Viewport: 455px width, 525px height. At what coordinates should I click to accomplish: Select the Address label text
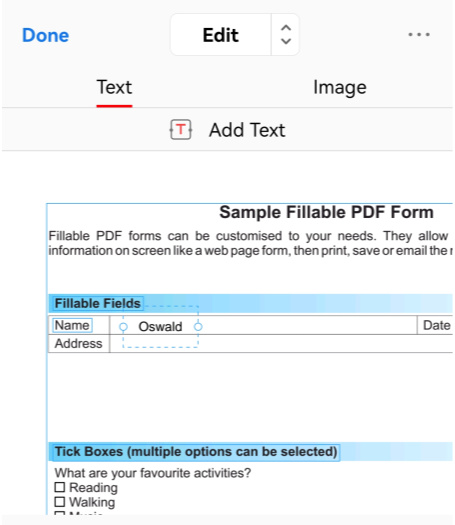pos(78,344)
